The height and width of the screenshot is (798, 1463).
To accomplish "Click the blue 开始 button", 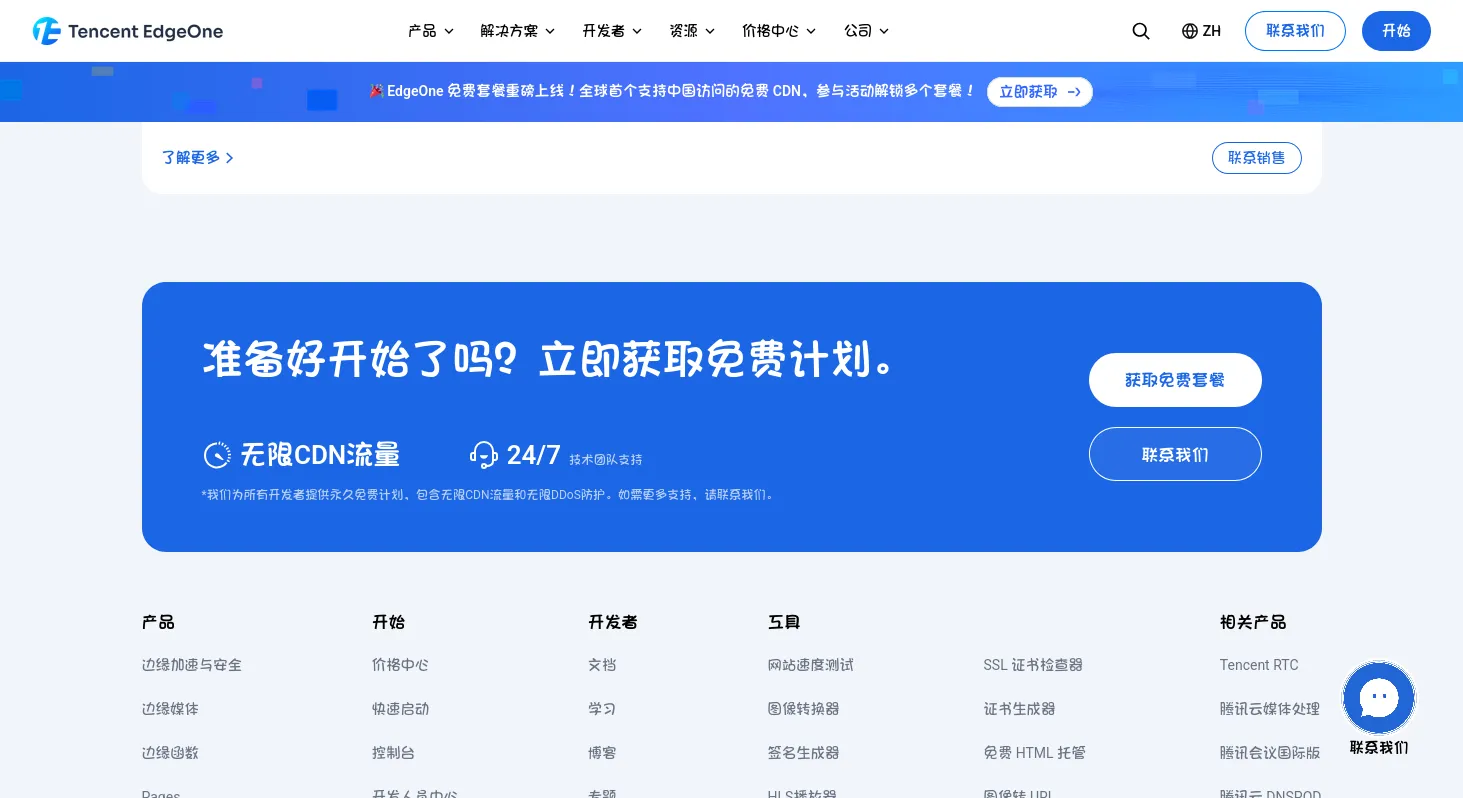I will click(1396, 31).
